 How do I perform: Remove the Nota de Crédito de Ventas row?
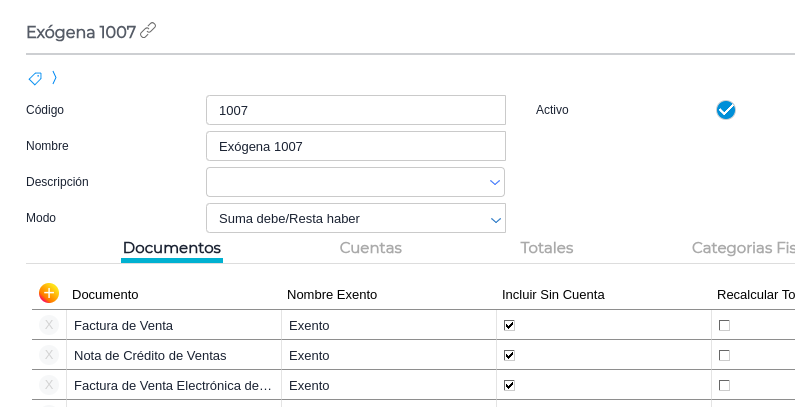[49, 355]
